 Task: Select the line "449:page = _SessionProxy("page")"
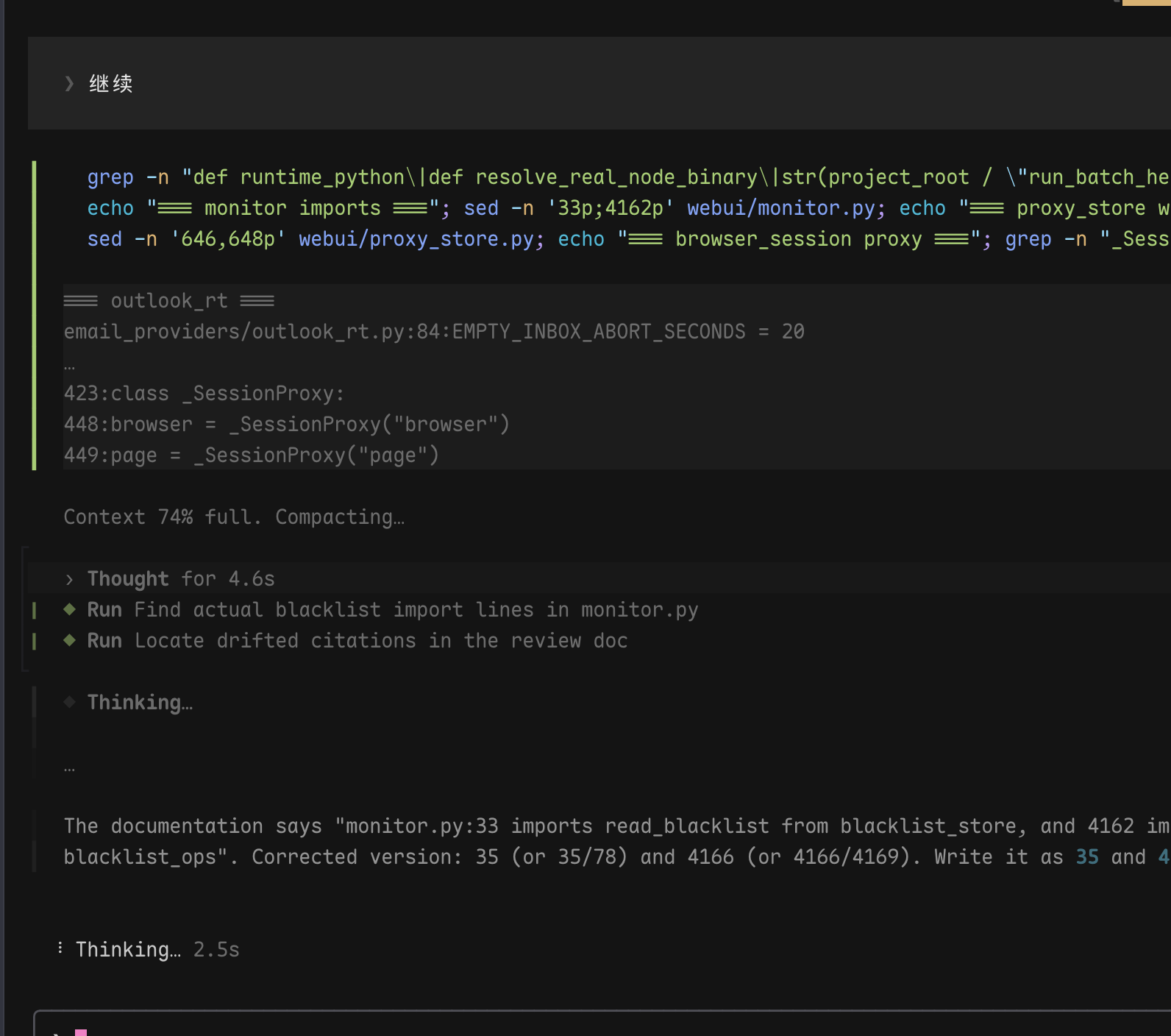coord(252,455)
